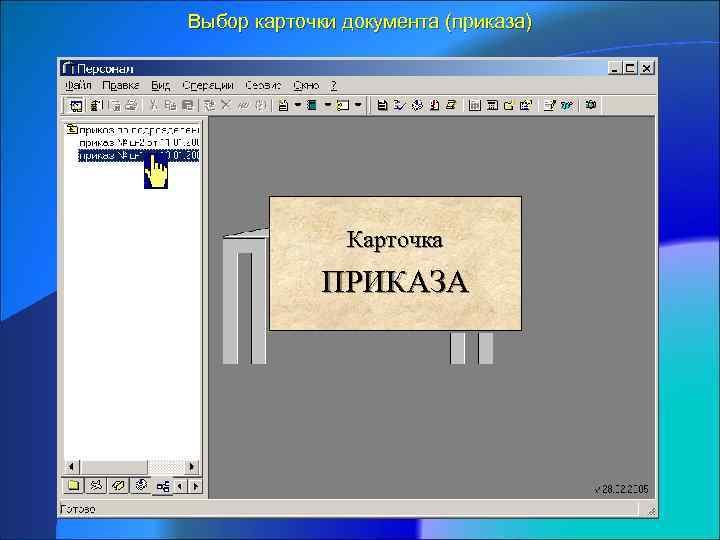Click the yellow card toolbar icon
Image resolution: width=720 pixels, height=540 pixels.
[x=343, y=106]
